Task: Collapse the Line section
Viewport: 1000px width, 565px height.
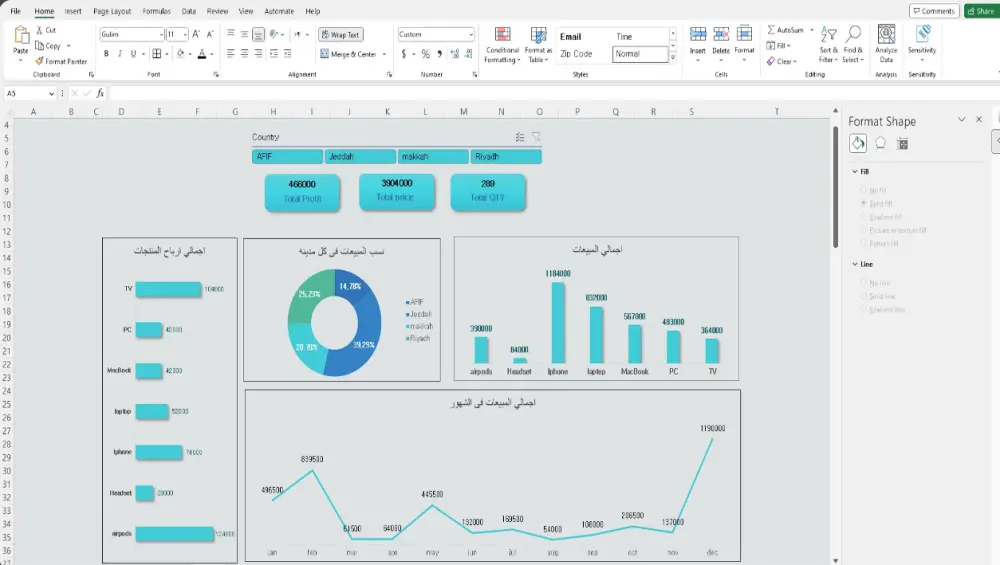Action: (x=855, y=264)
